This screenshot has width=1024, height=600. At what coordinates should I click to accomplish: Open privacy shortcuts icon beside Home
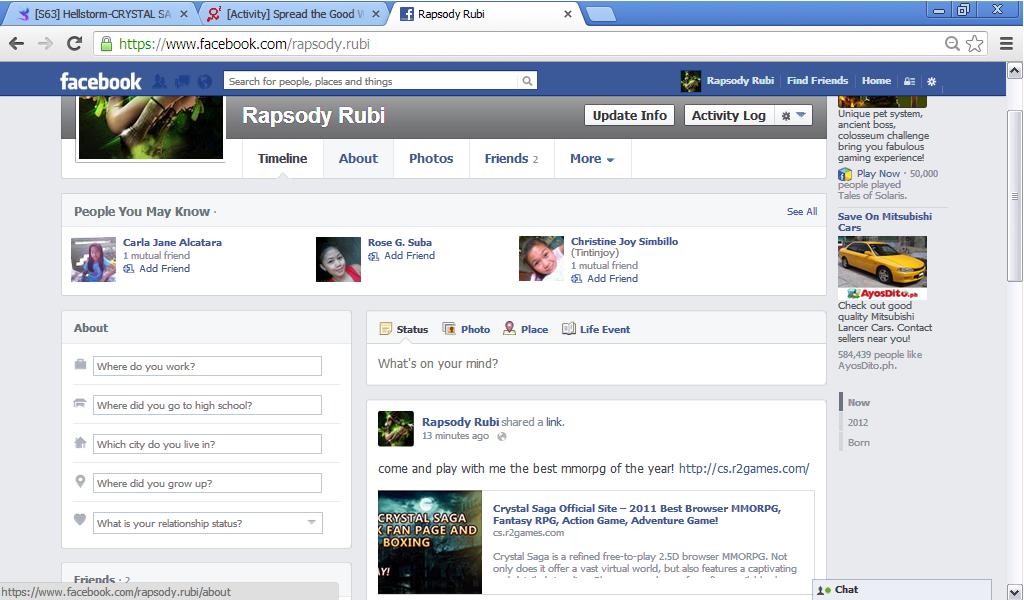point(909,82)
